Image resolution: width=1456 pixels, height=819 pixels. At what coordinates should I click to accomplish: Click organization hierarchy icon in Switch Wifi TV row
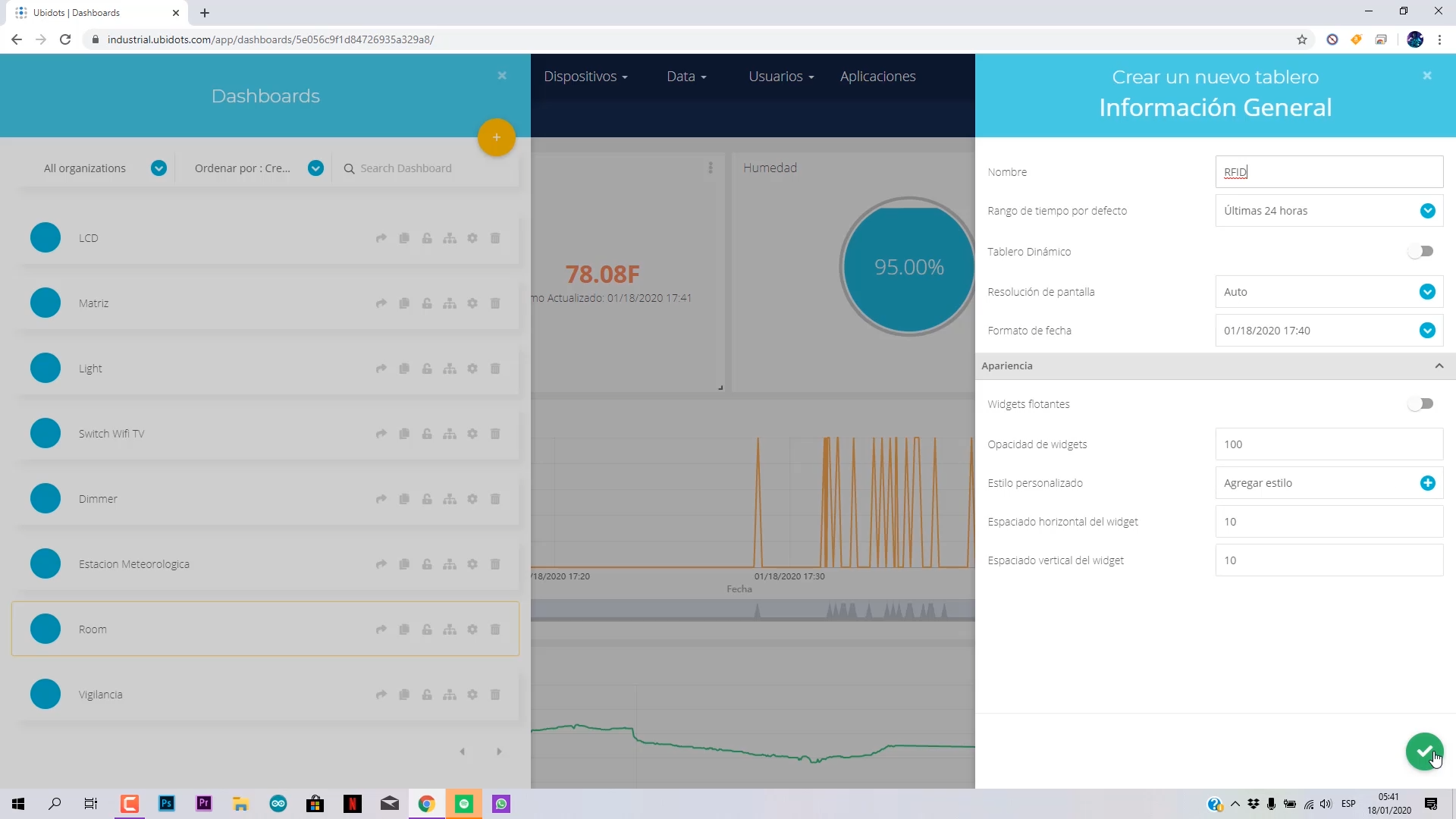(x=450, y=434)
